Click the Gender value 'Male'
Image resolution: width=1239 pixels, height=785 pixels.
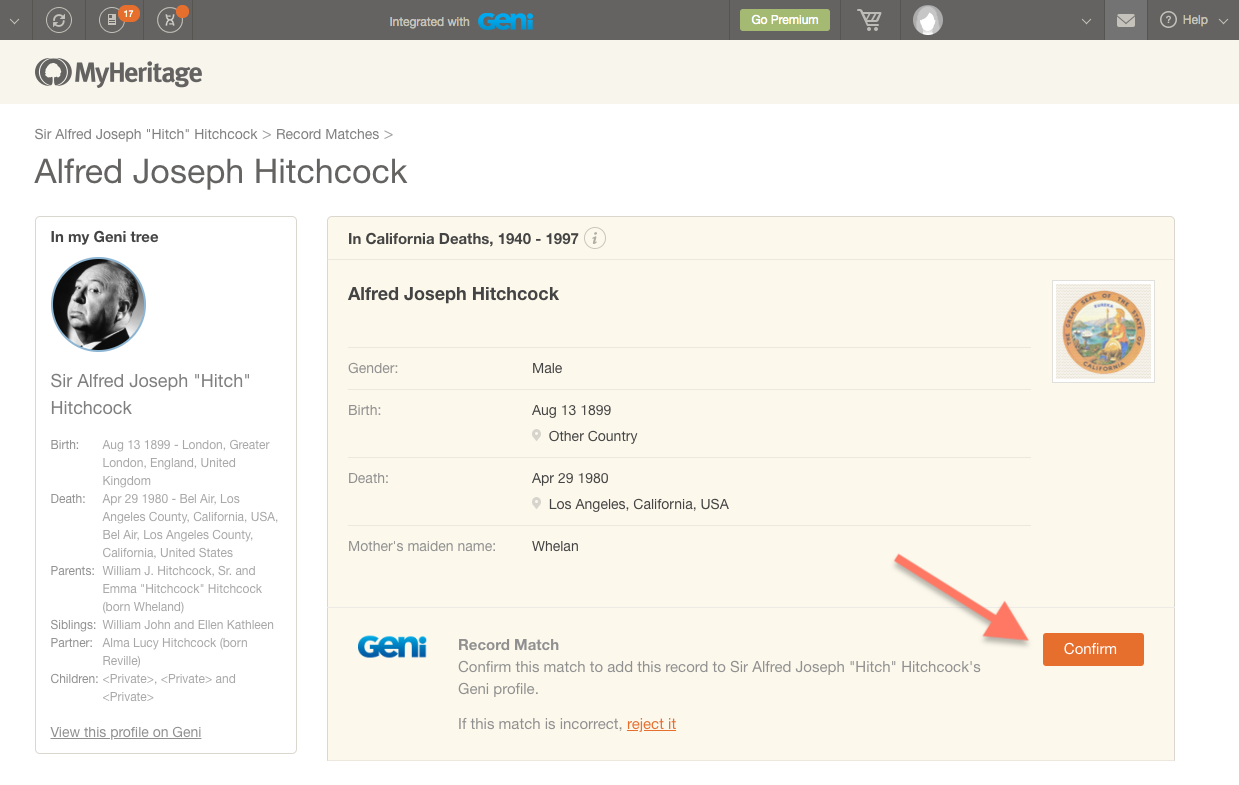point(547,368)
